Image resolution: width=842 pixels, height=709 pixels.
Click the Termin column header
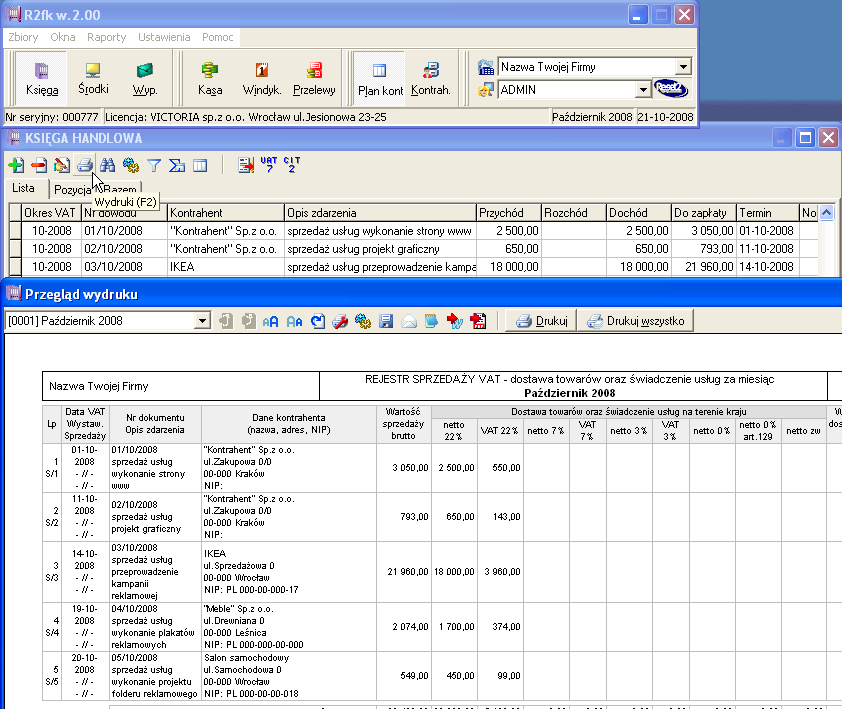[768, 213]
